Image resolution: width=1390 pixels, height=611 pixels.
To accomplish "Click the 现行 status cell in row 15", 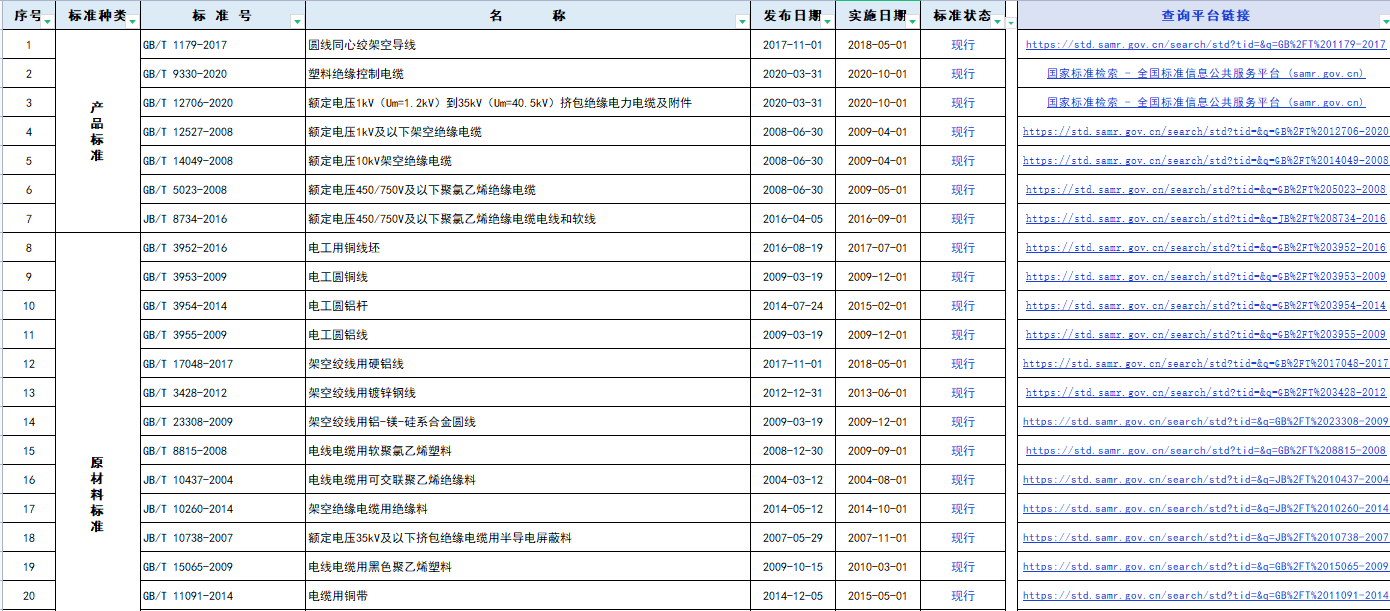I will (962, 451).
